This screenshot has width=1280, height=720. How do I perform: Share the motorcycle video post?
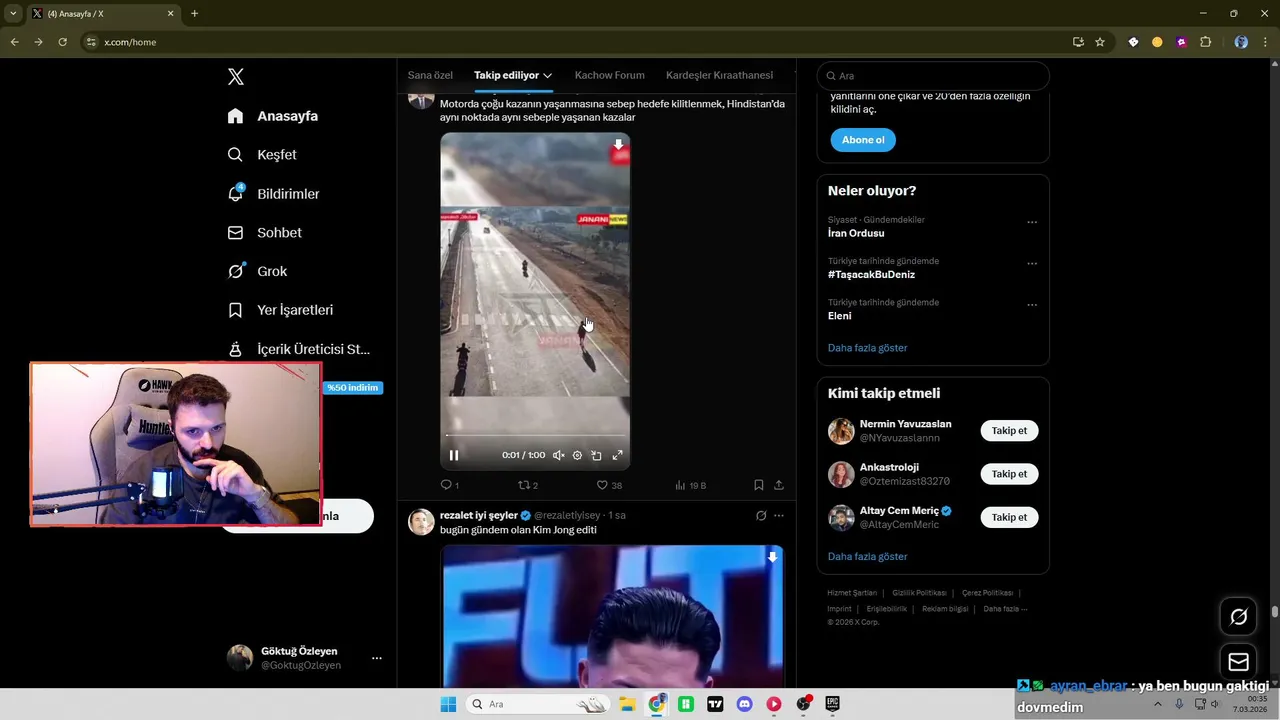click(x=778, y=485)
